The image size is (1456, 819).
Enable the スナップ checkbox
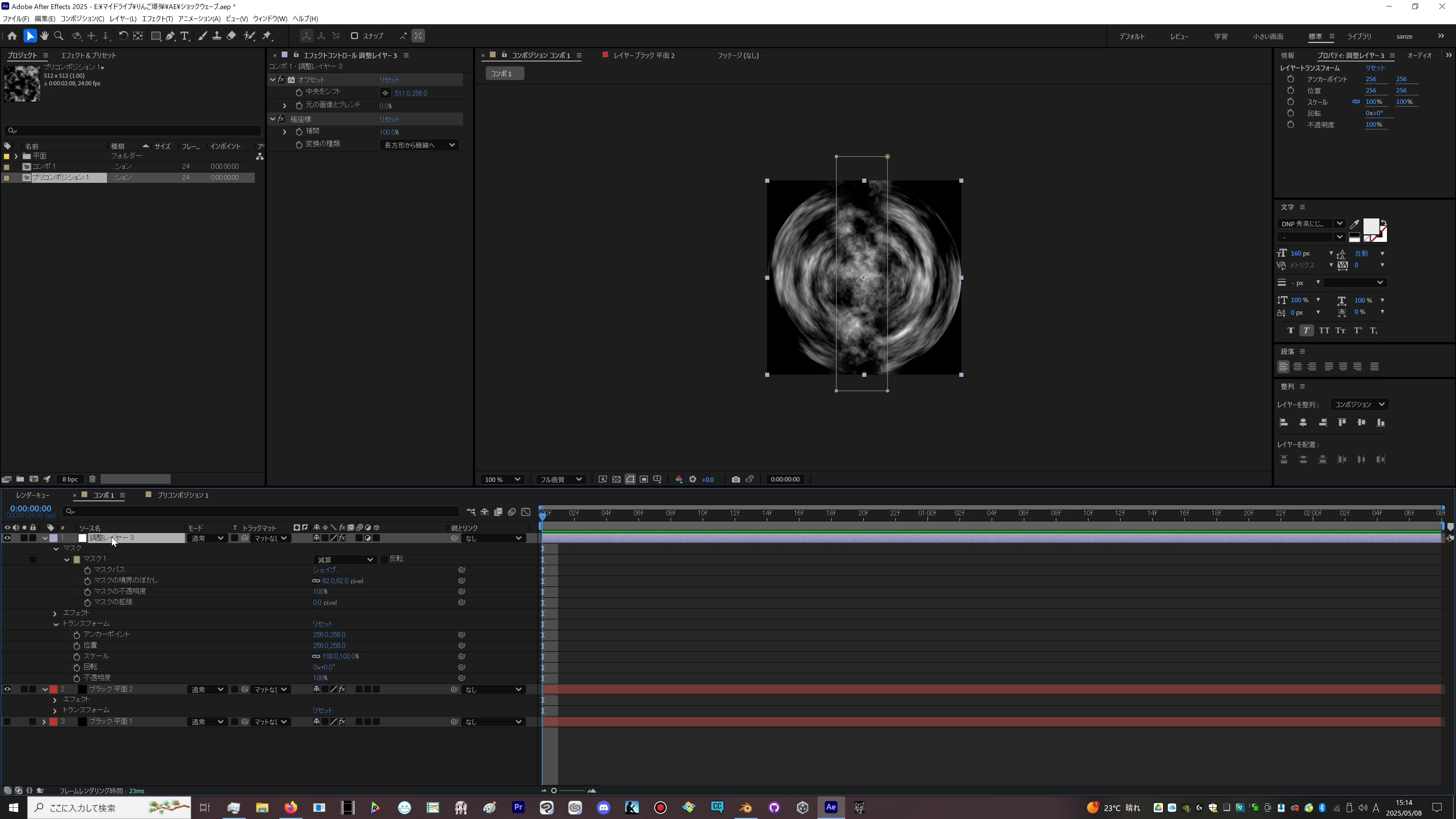355,36
